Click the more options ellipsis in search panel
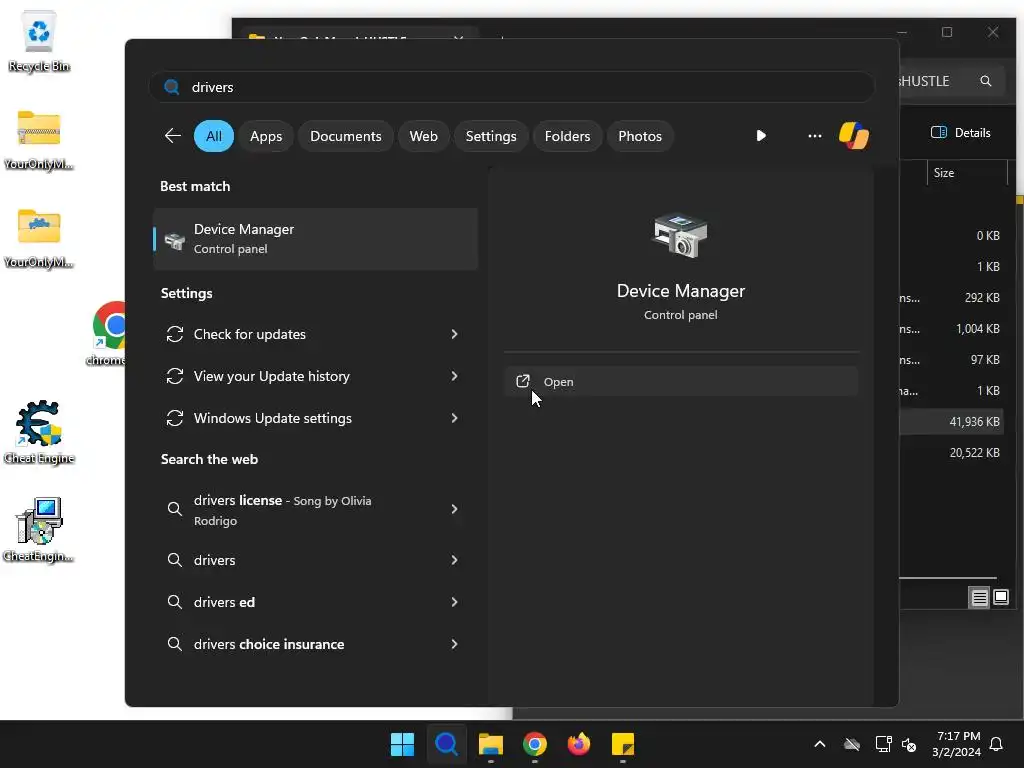Screen dimensions: 1024x768 (814, 136)
